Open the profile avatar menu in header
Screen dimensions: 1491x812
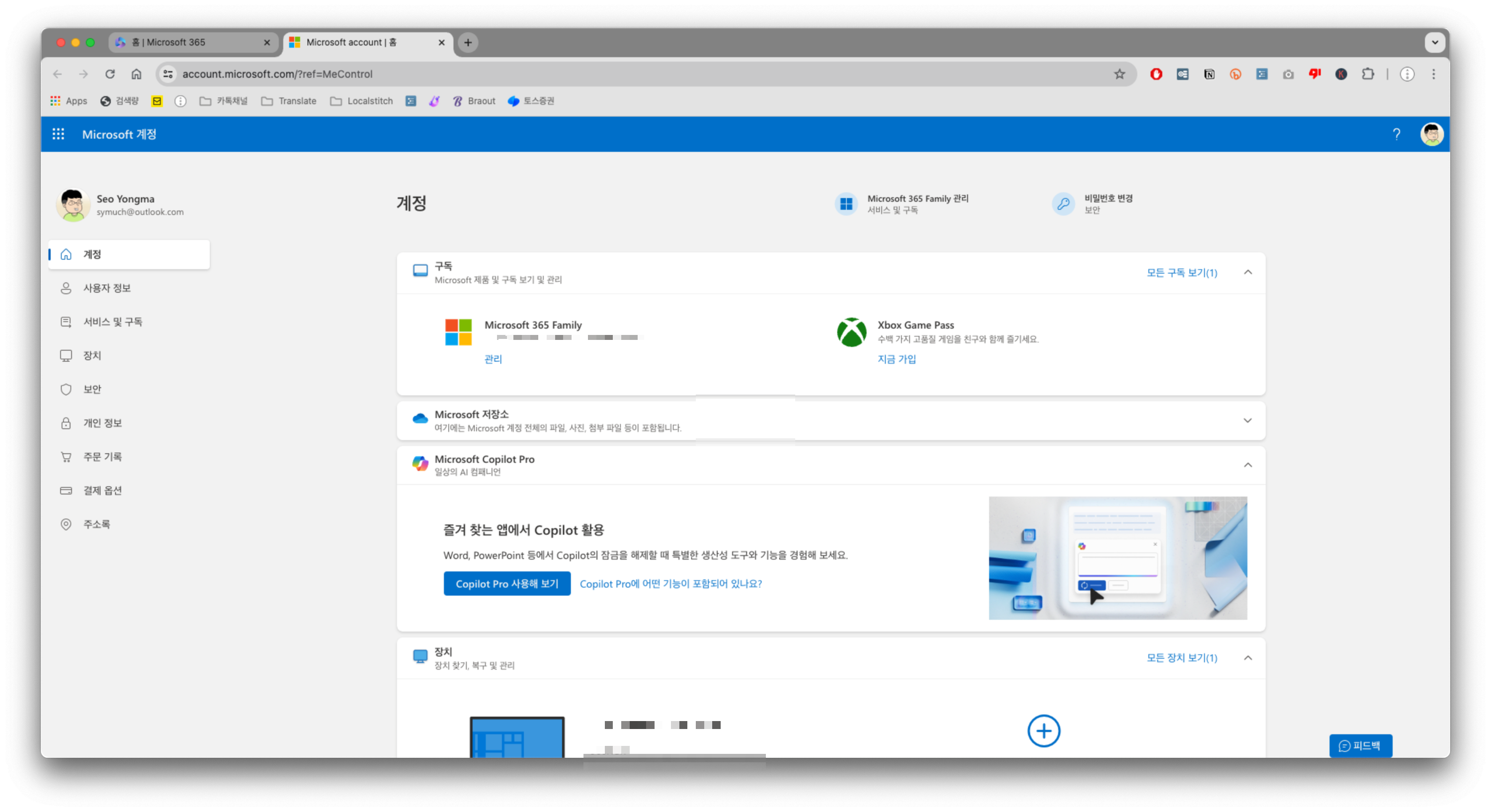point(1431,134)
